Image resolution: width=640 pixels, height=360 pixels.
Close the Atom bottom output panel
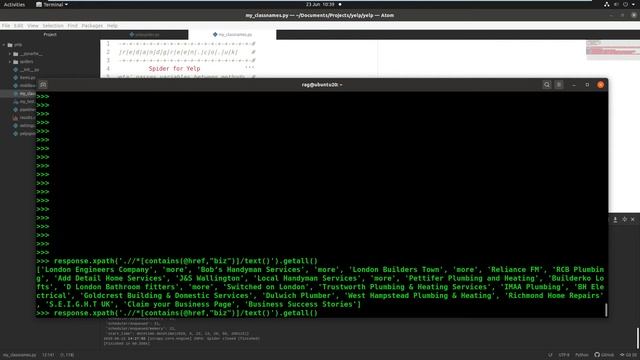tap(633, 220)
